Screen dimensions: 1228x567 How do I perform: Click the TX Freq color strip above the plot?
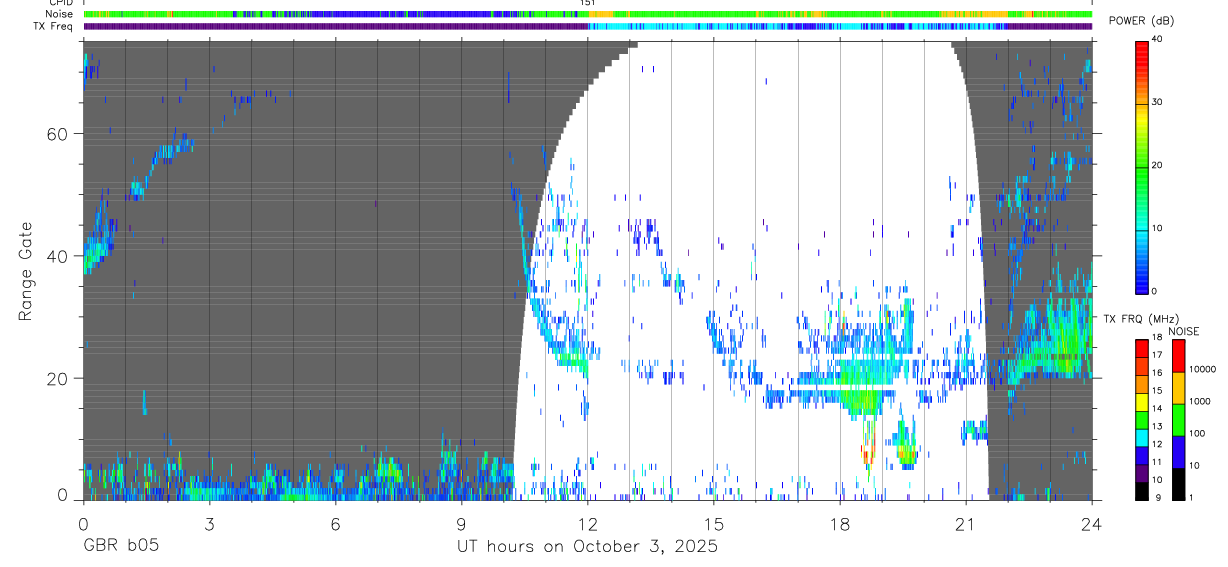click(588, 26)
